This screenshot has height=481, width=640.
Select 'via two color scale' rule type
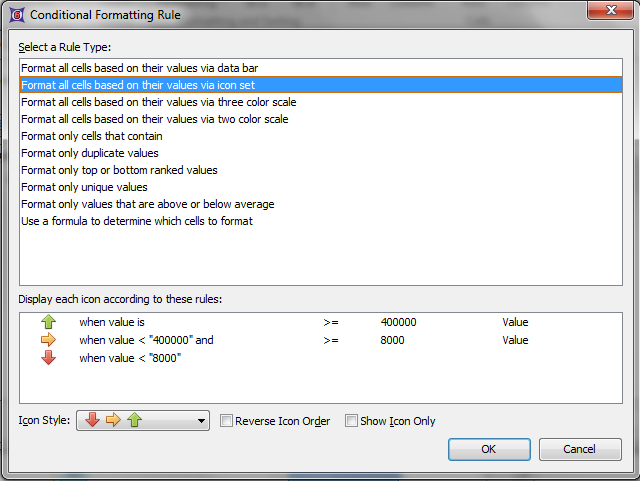pyautogui.click(x=154, y=119)
